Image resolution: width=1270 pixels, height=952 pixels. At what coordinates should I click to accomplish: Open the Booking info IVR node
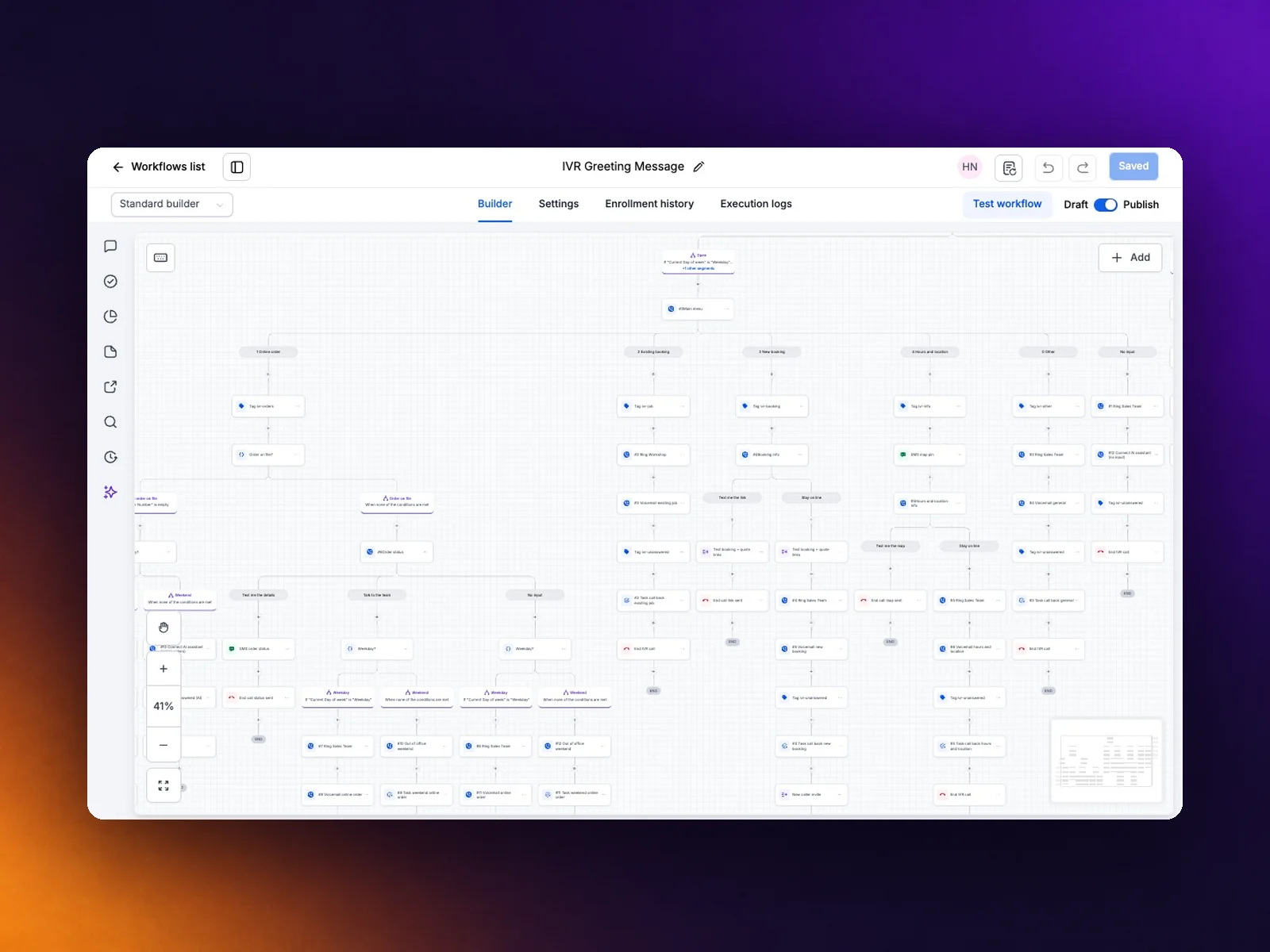point(772,455)
